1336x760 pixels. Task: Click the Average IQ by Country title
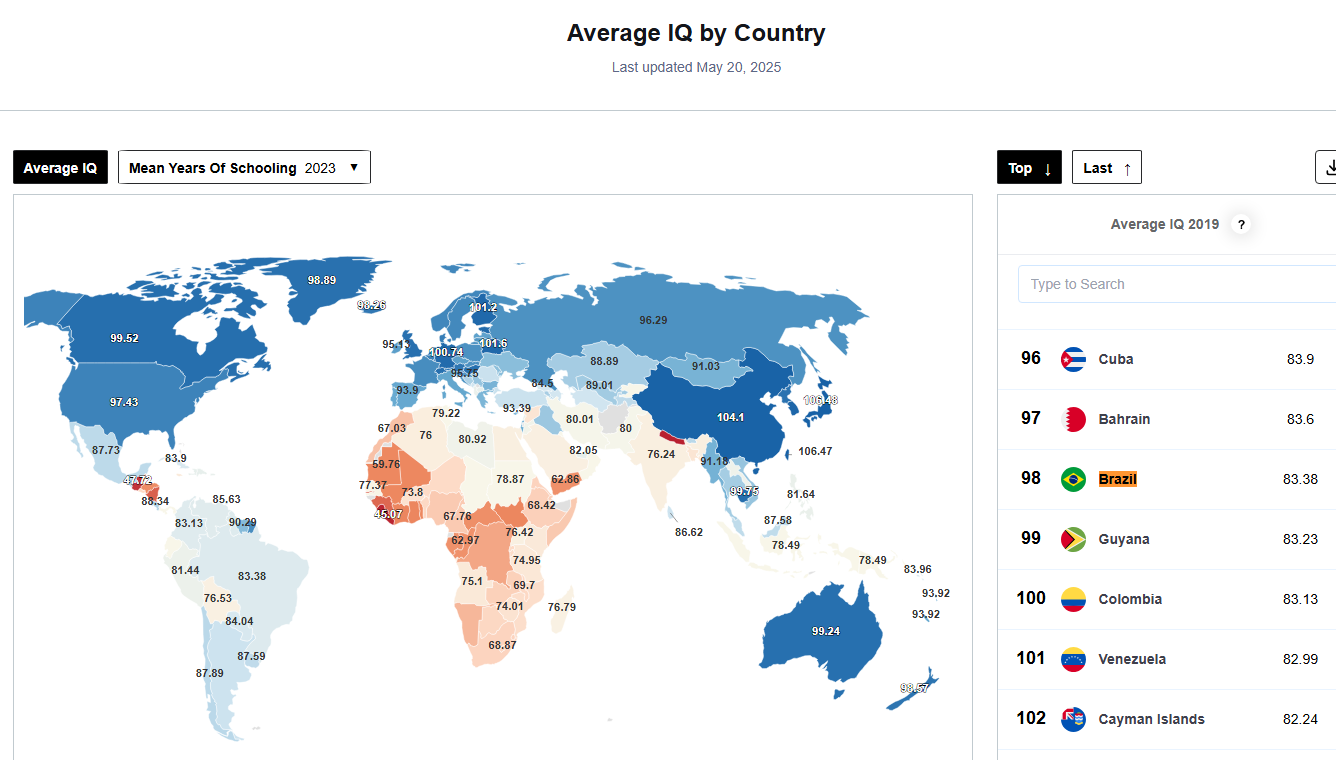point(696,33)
